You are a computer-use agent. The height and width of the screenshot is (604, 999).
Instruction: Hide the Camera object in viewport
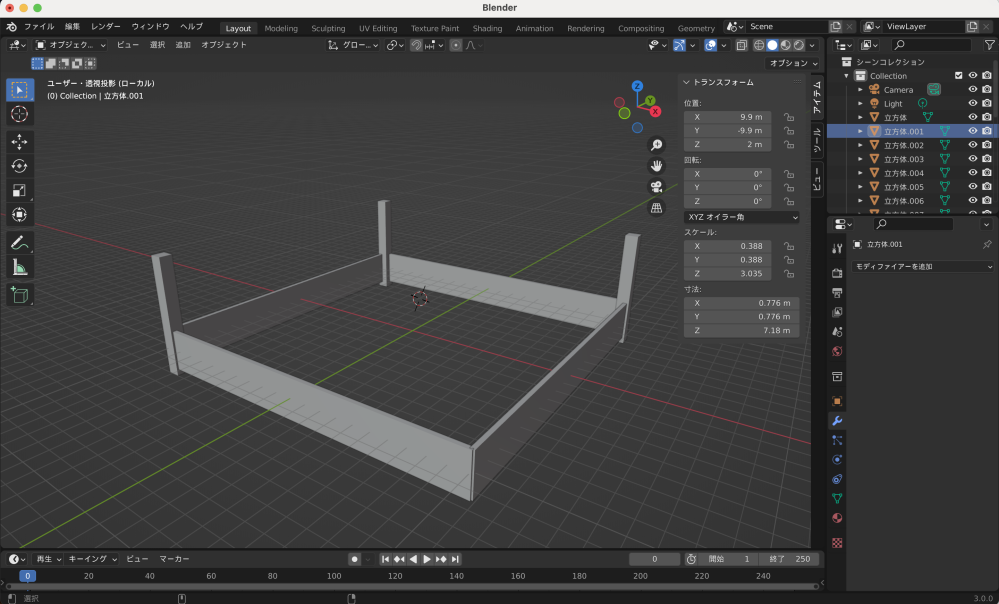coord(973,89)
